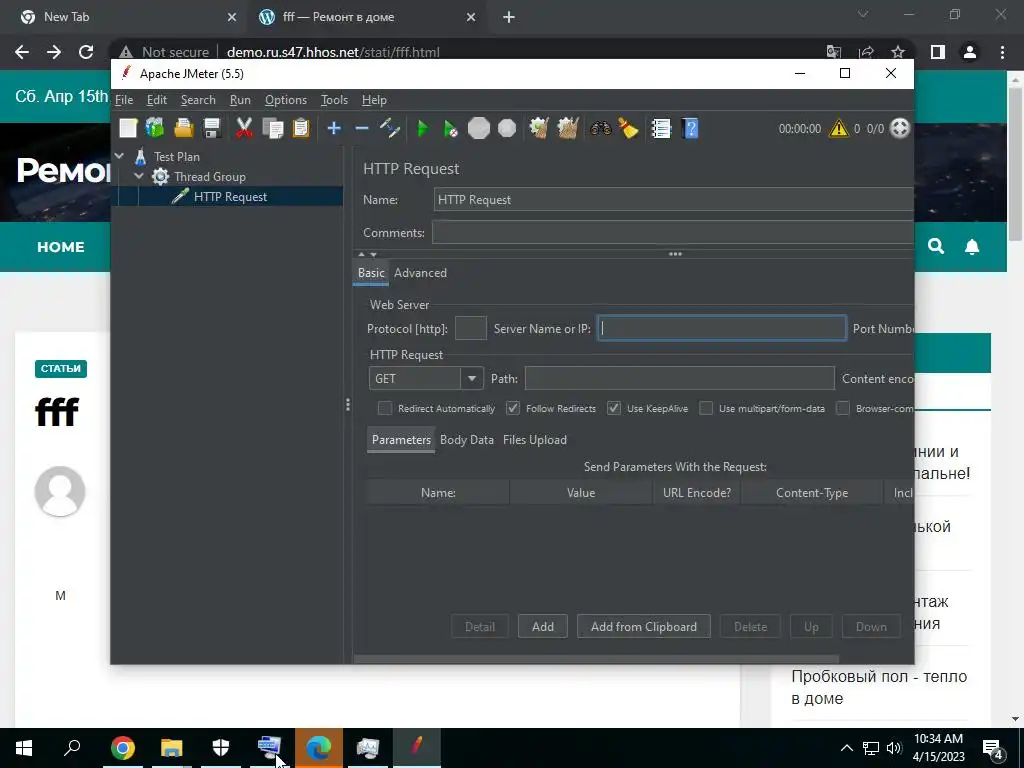This screenshot has width=1024, height=768.
Task: Open the Templates icon in JMeter toolbar
Action: point(155,129)
